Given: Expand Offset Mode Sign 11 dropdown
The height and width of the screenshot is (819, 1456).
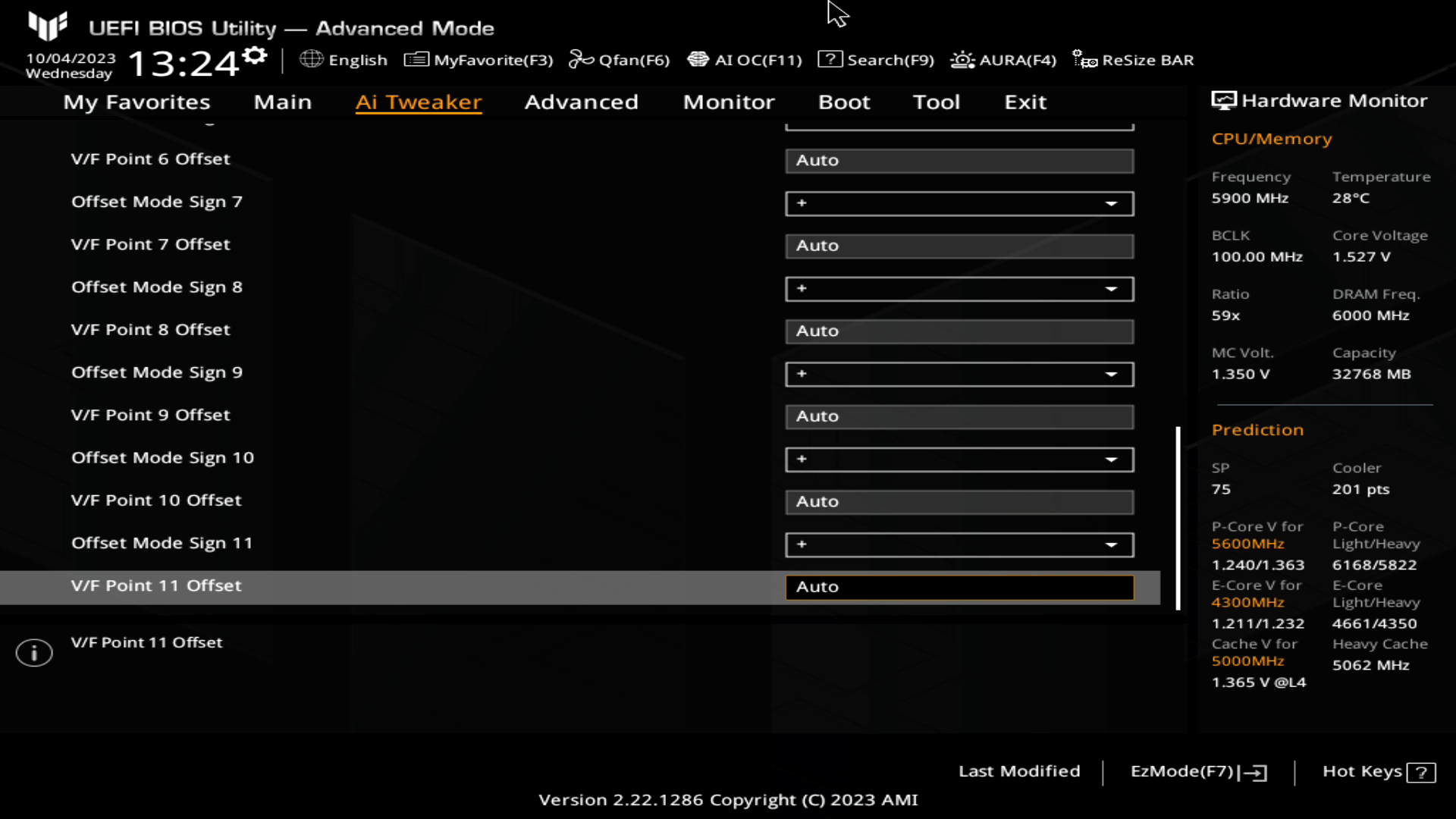Looking at the screenshot, I should (x=1112, y=544).
